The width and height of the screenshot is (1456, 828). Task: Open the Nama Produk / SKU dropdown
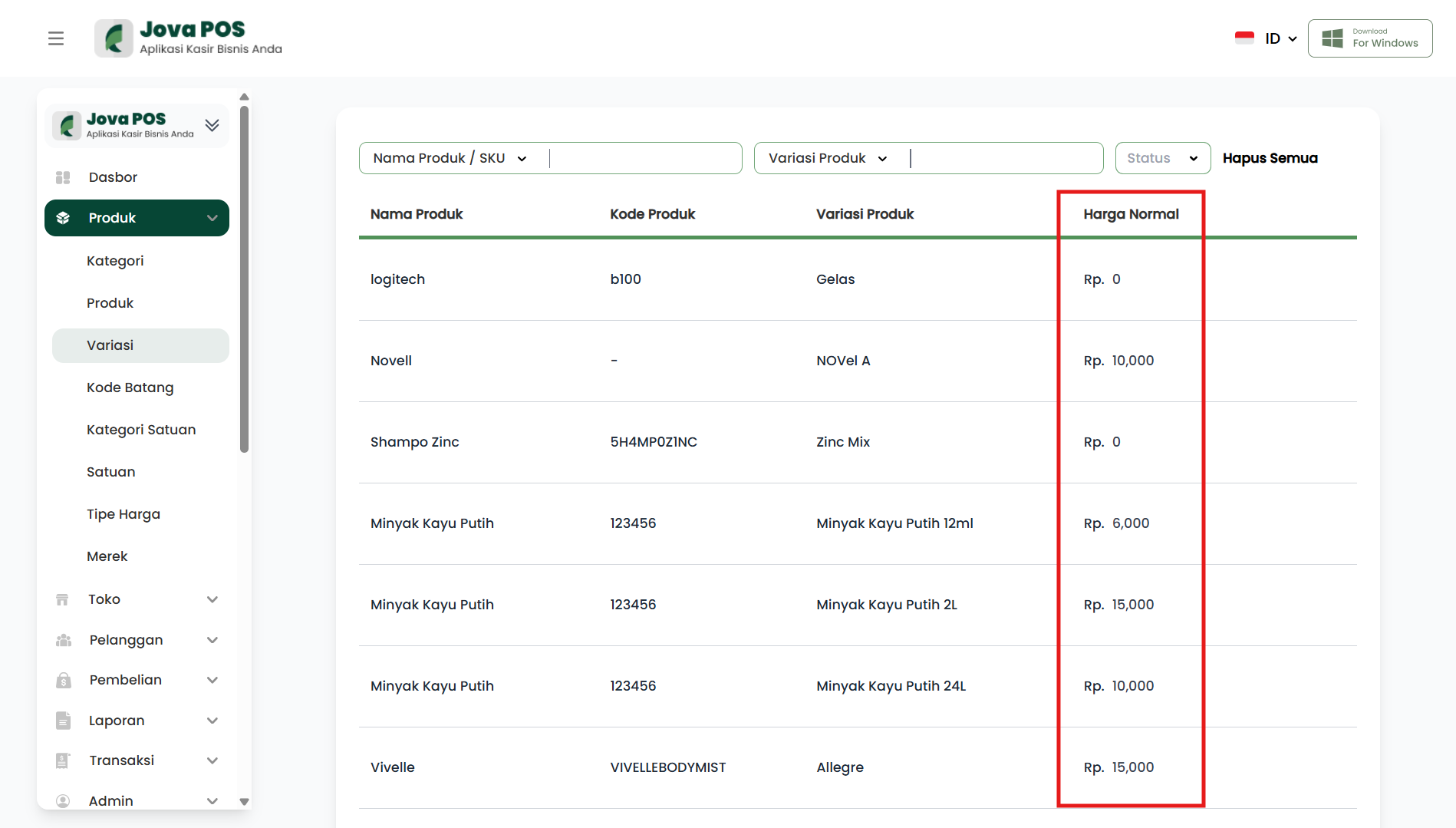click(450, 158)
